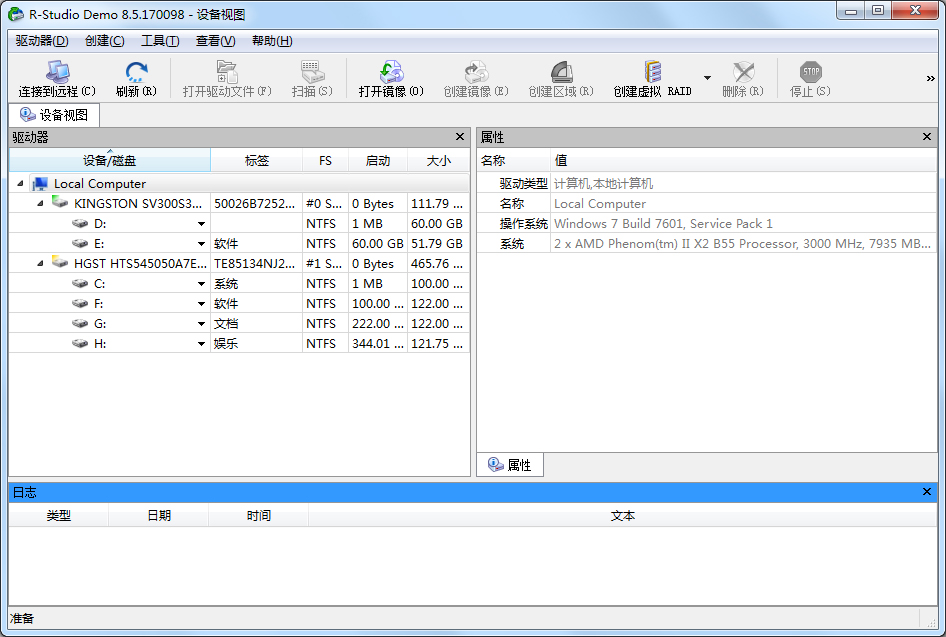This screenshot has height=637, width=946.
Task: Open the dropdown arrow on the E: row
Action: click(x=202, y=244)
